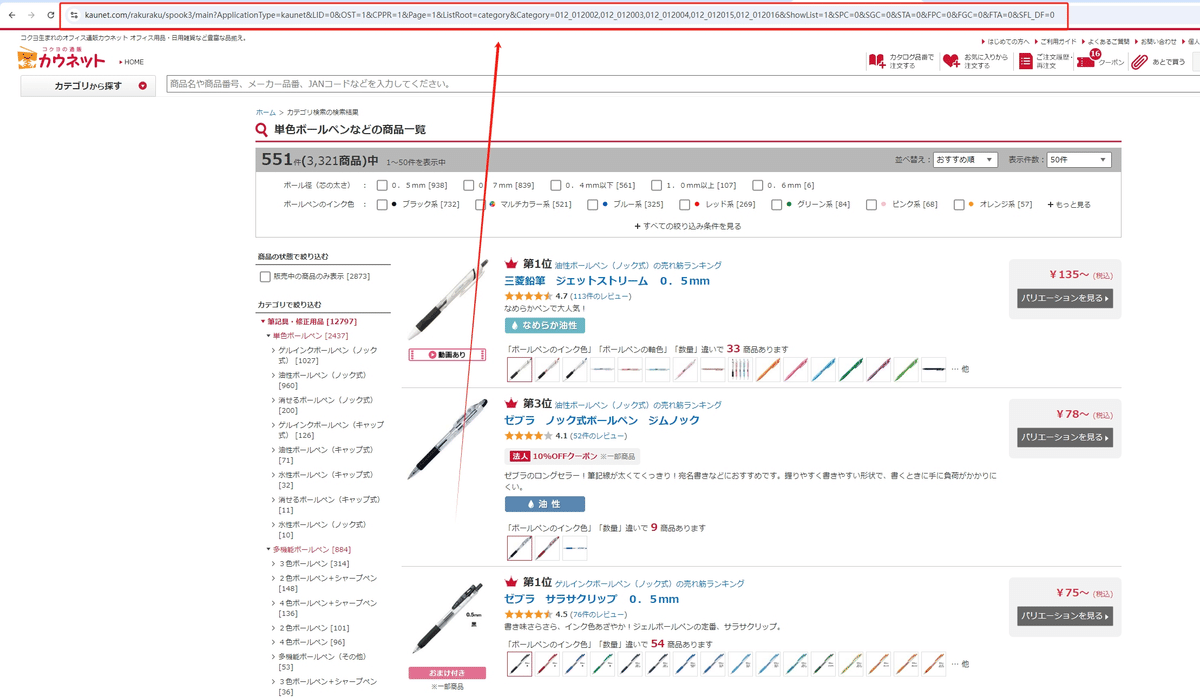
Task: Open ゼブラ ノック式ボールペン ジムノック title
Action: (602, 420)
